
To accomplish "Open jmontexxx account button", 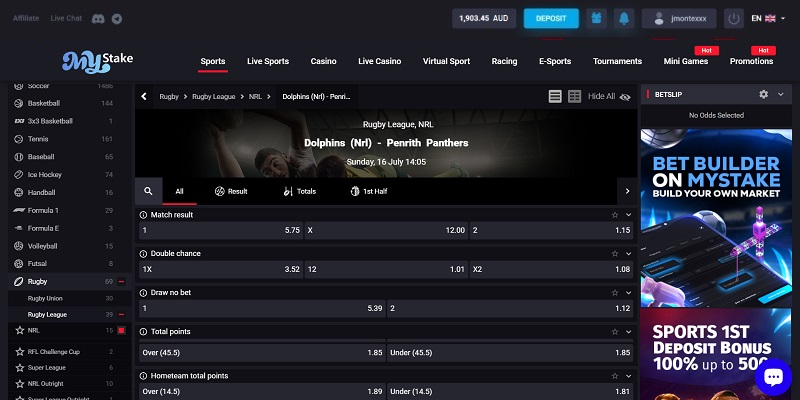I will [679, 18].
